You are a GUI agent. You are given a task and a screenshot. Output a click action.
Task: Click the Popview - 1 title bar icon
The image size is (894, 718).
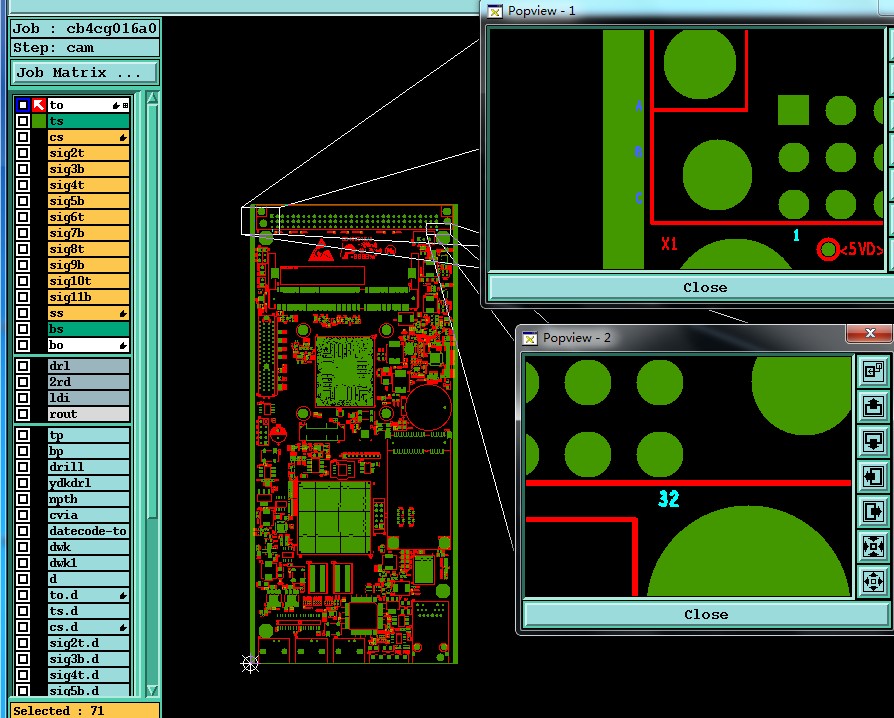[x=495, y=11]
